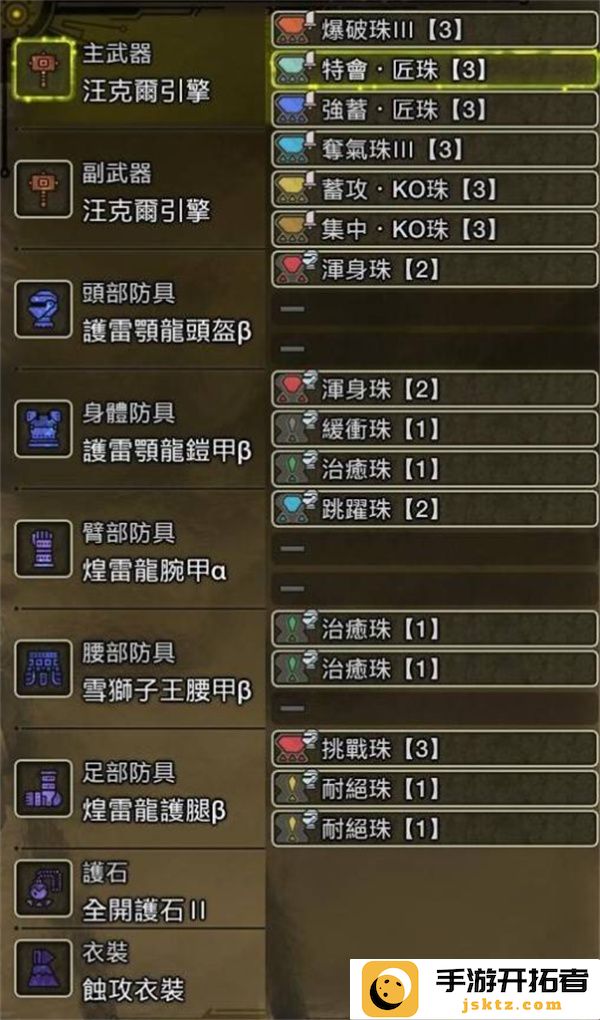Select the 挑戰珠【3】 decoration slot
The width and height of the screenshot is (600, 1020).
pos(435,748)
